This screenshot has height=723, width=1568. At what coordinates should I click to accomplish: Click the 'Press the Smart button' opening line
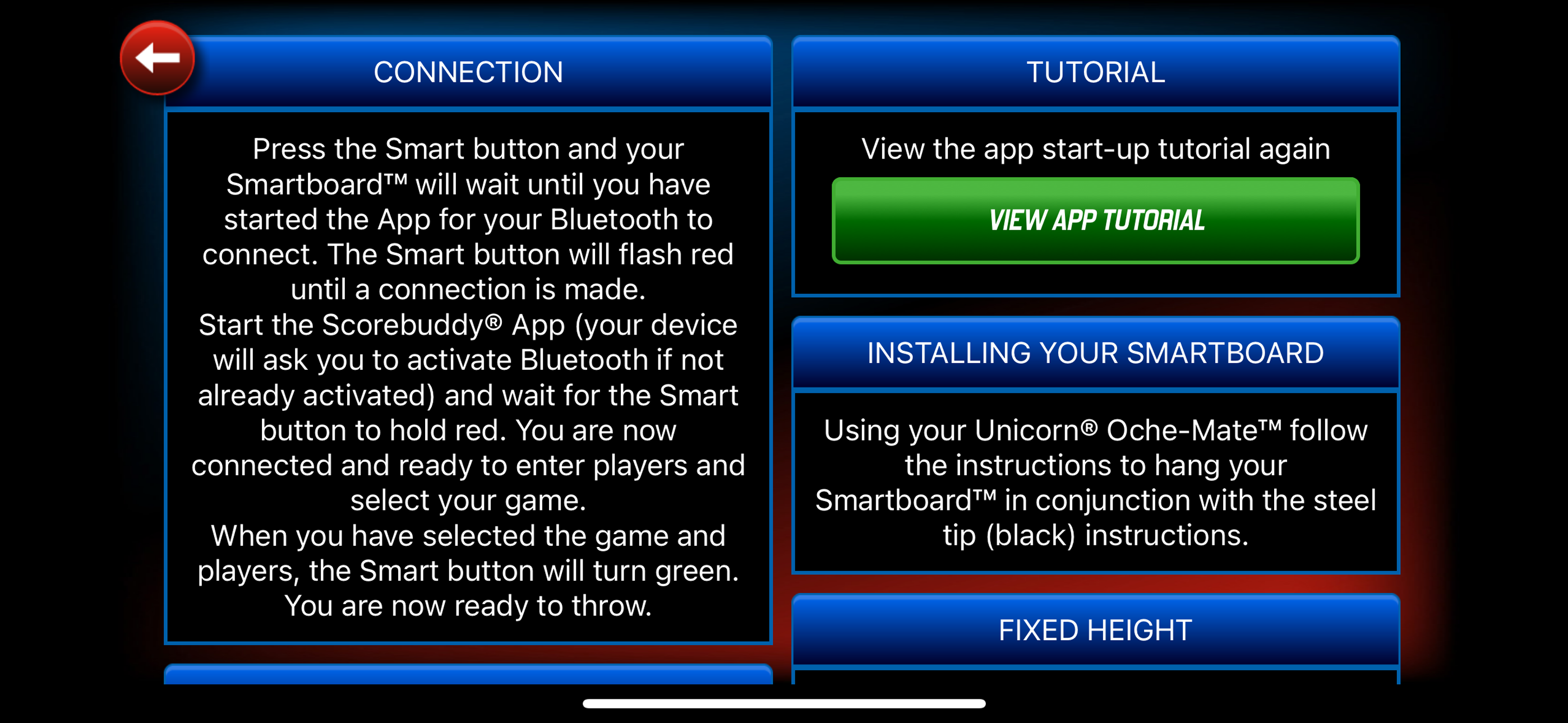pos(468,149)
